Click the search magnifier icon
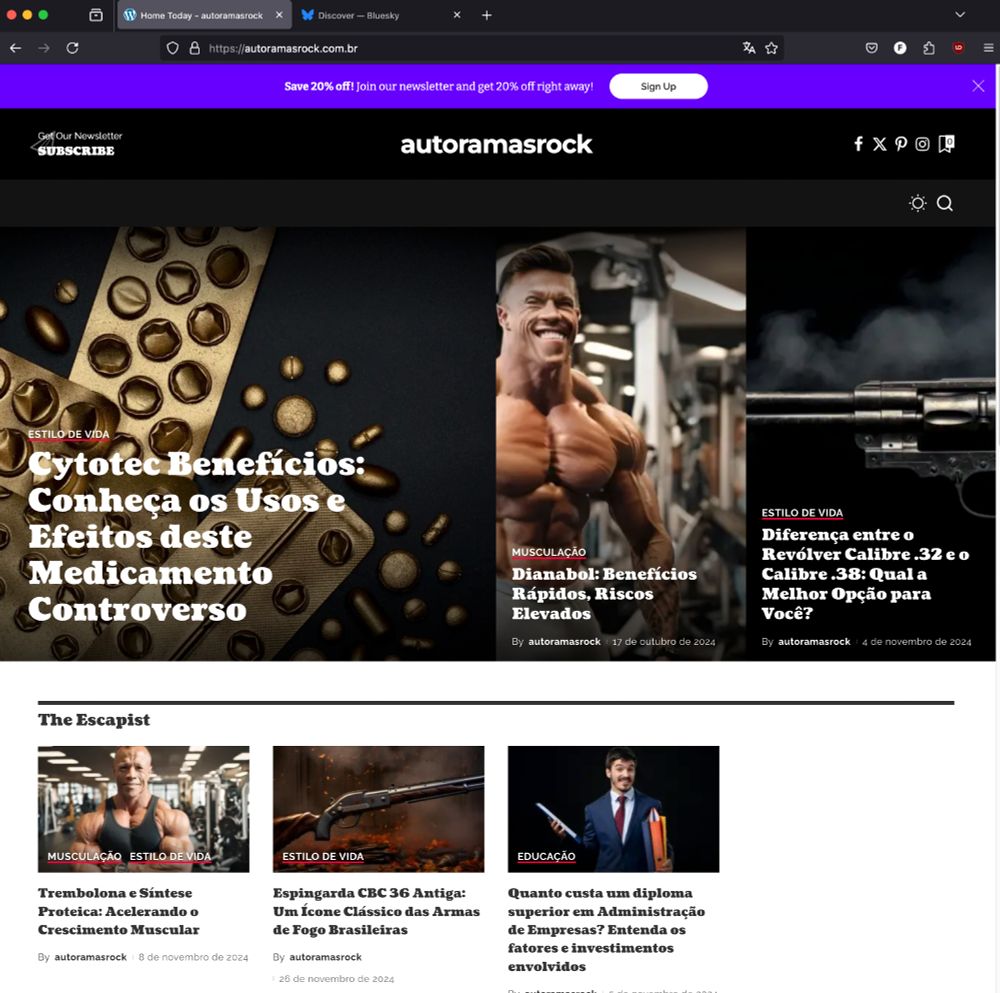This screenshot has width=1000, height=993. (x=945, y=203)
